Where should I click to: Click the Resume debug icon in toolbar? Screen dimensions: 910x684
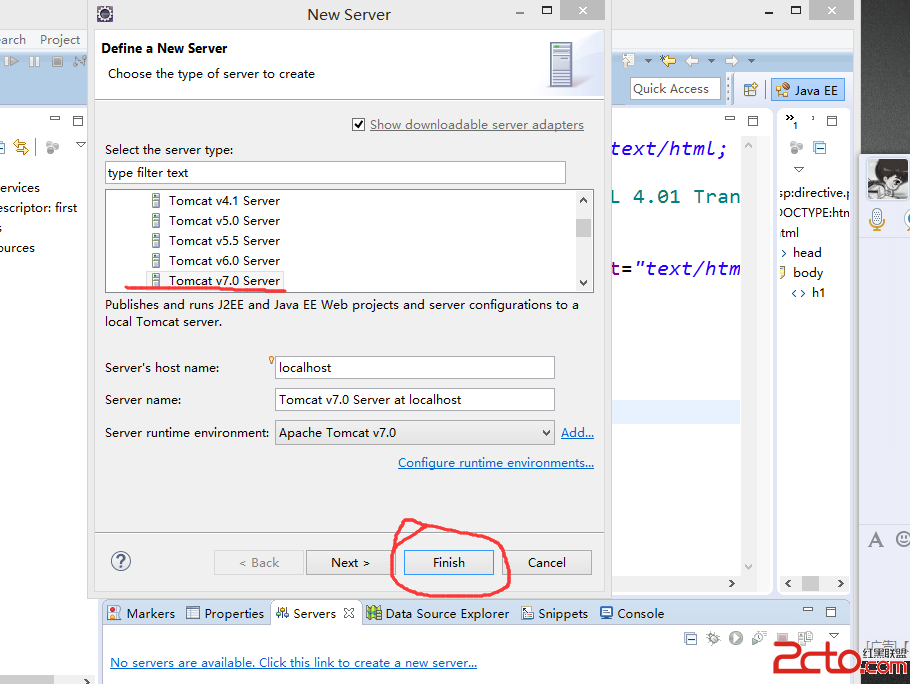pos(12,61)
